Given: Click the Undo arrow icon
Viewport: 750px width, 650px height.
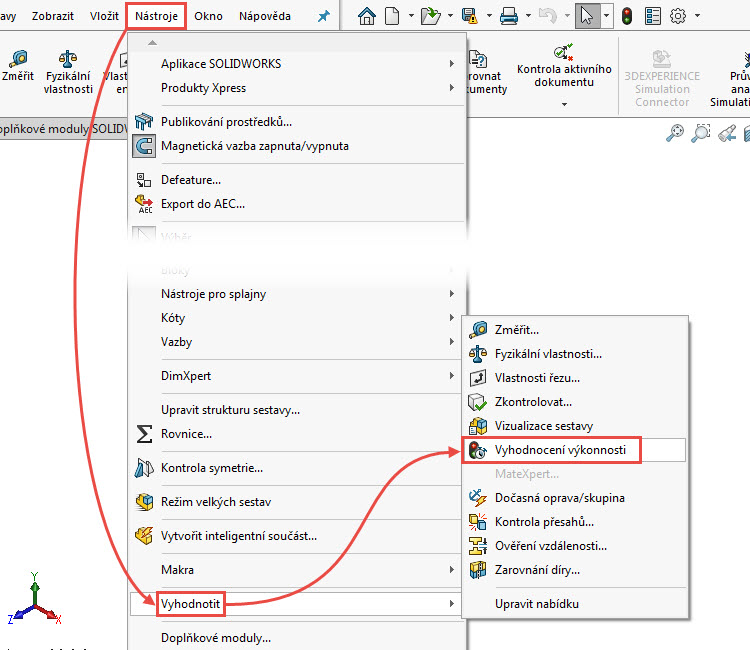Looking at the screenshot, I should coord(548,16).
